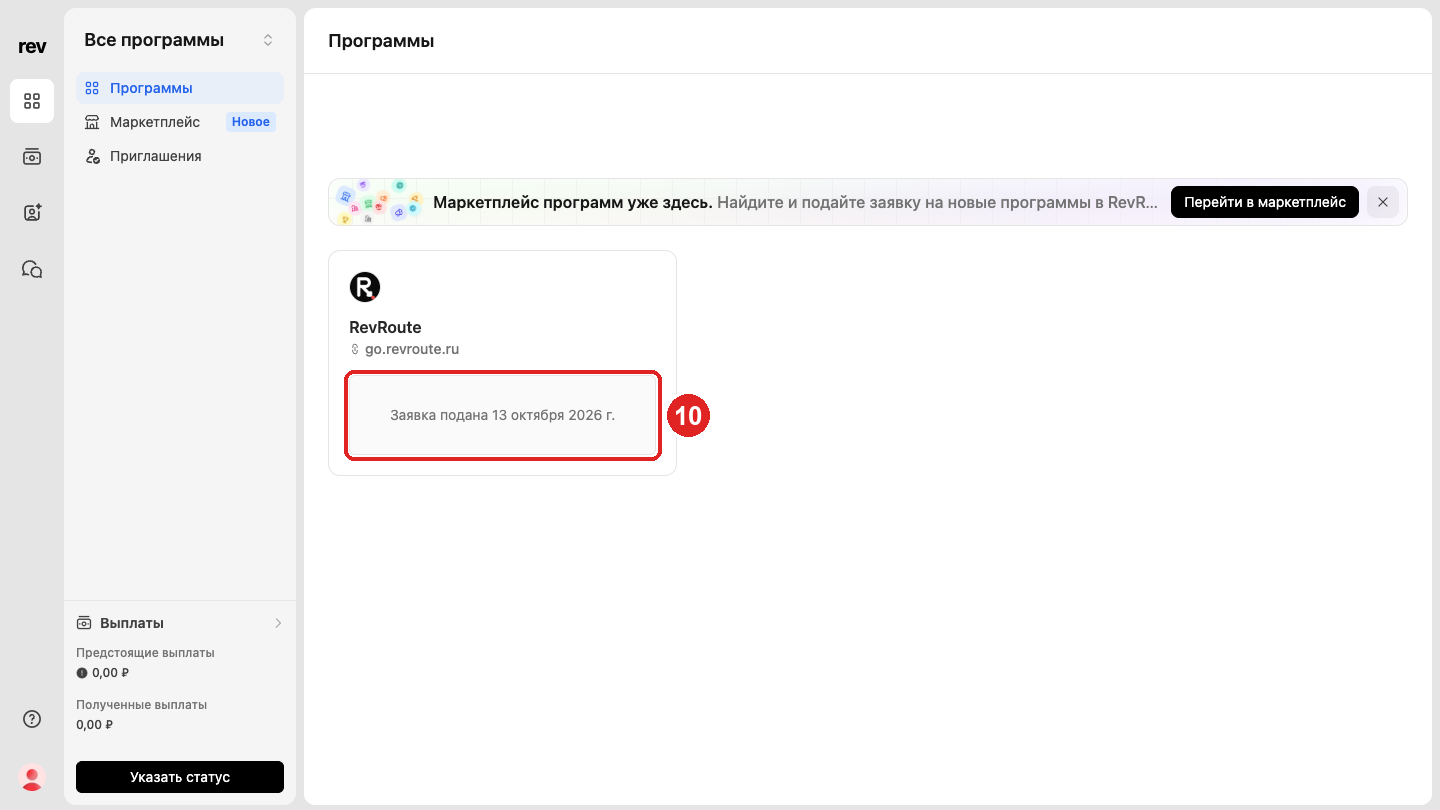Open 'Маркетплейс' in the sidebar menu
The height and width of the screenshot is (810, 1440).
point(180,122)
